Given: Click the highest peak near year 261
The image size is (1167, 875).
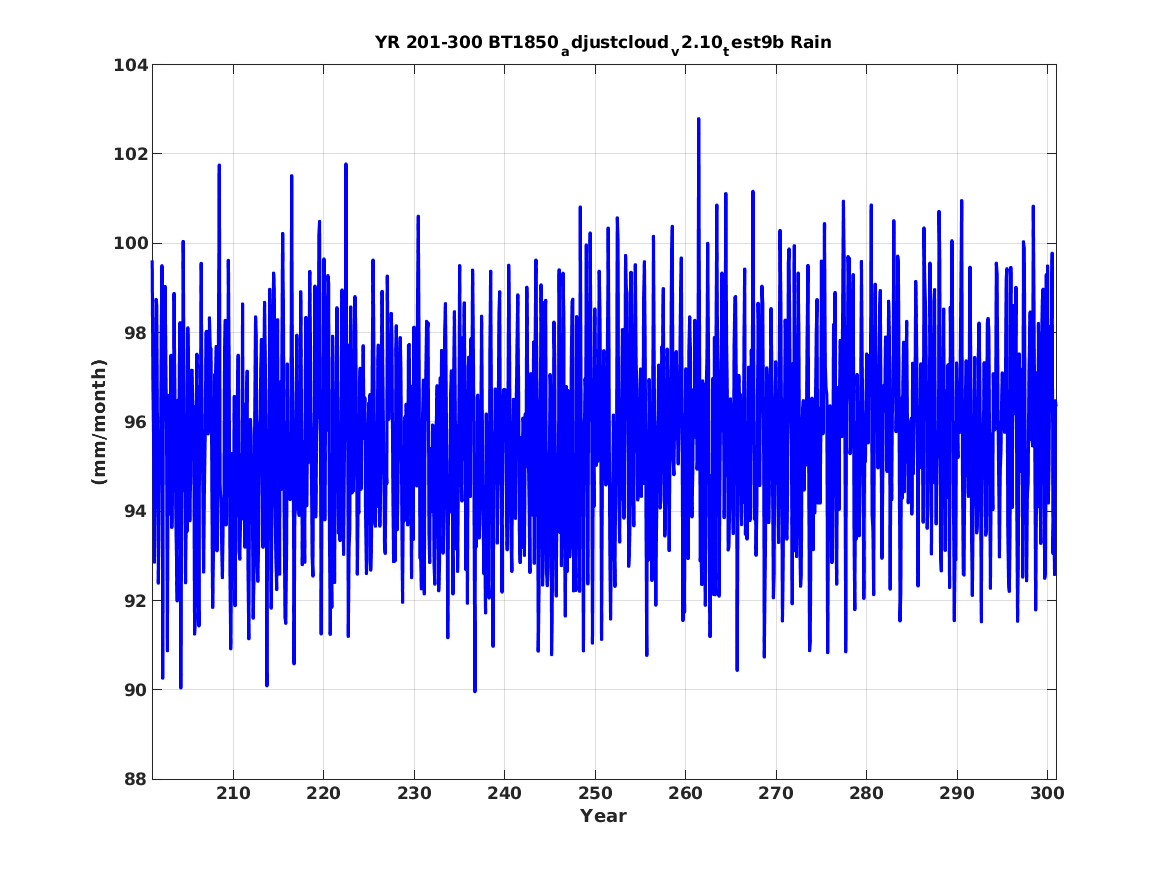Looking at the screenshot, I should 698,119.
